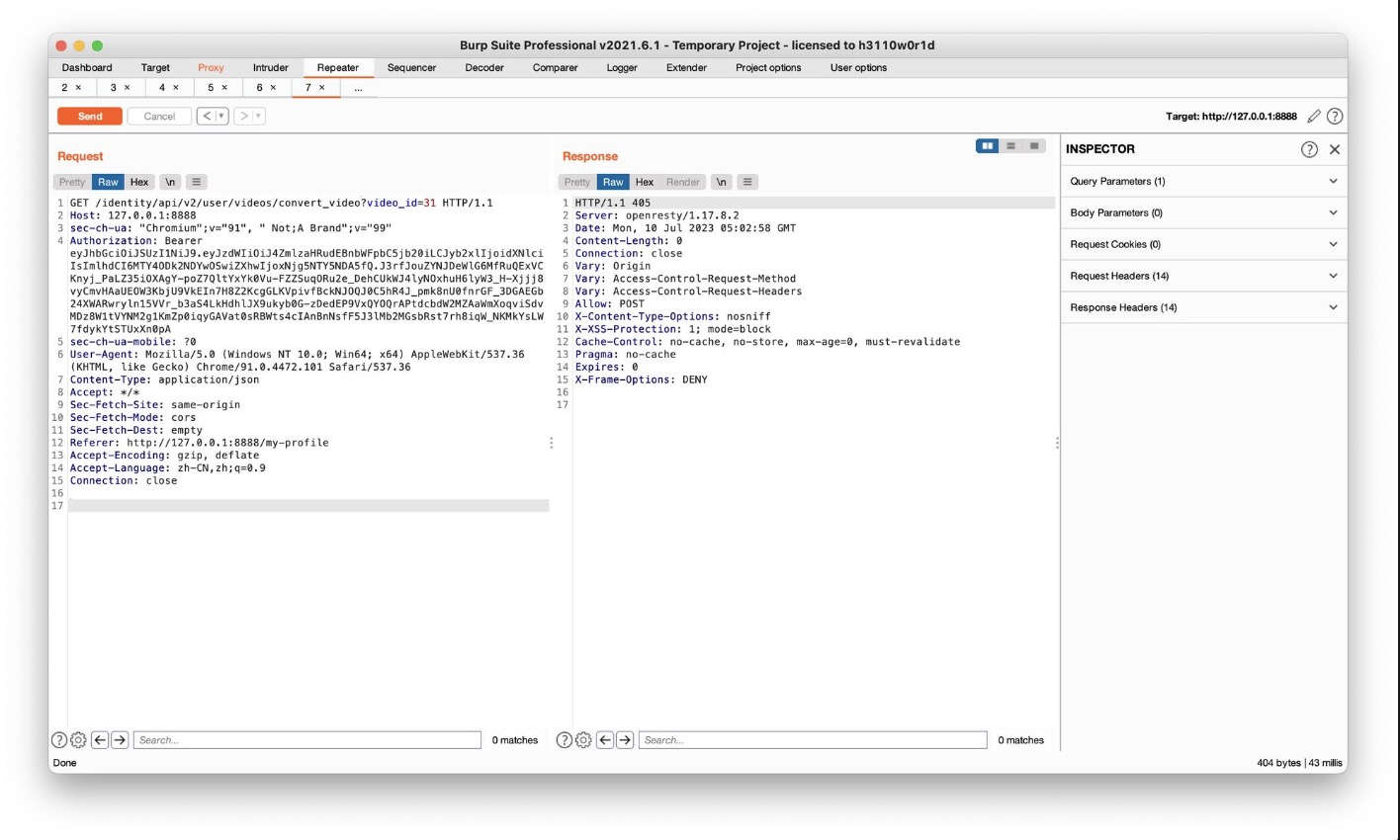Select Raw view in Request pane
The image size is (1400, 840).
[x=108, y=182]
